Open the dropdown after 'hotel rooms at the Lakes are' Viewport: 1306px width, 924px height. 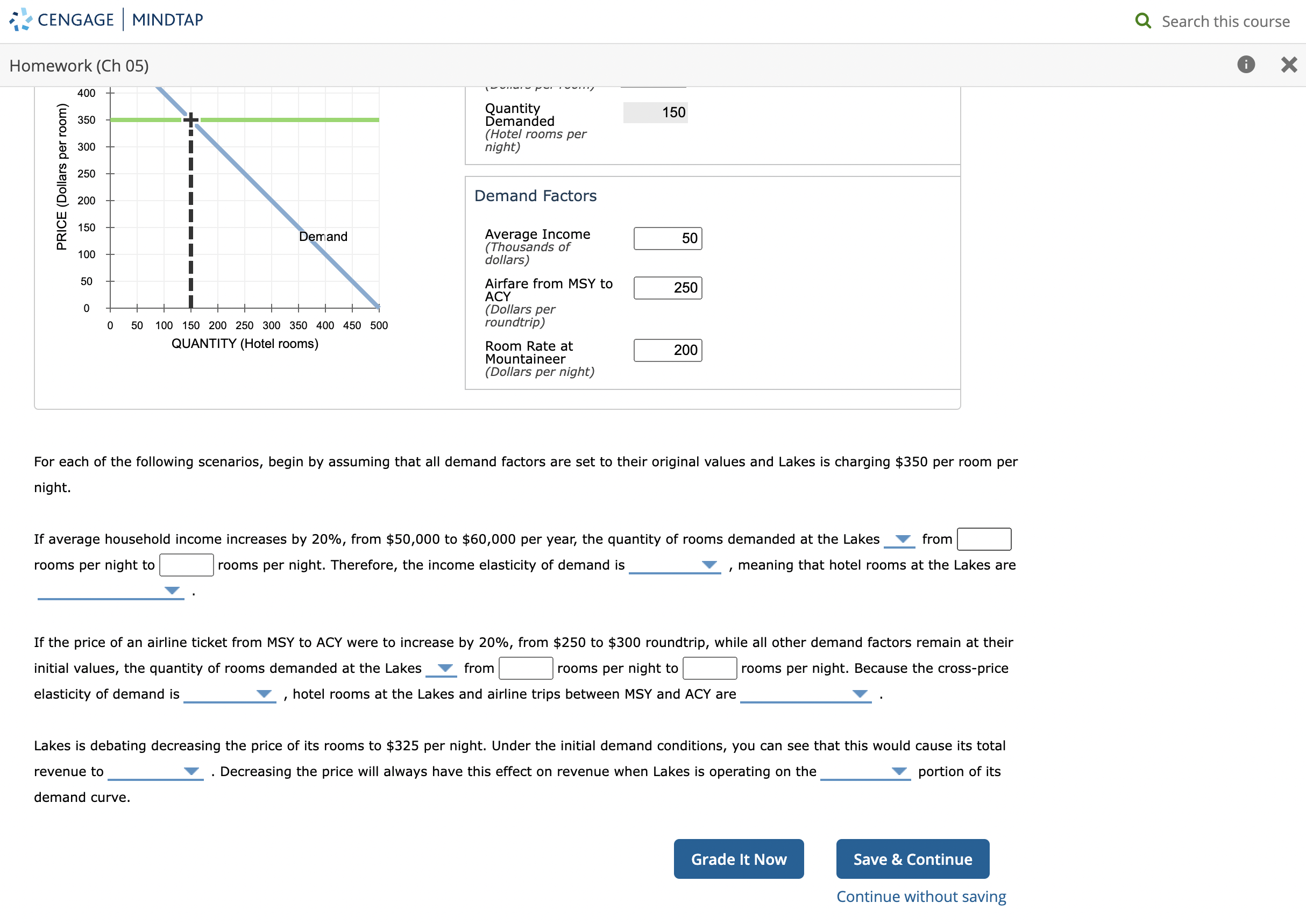point(171,592)
